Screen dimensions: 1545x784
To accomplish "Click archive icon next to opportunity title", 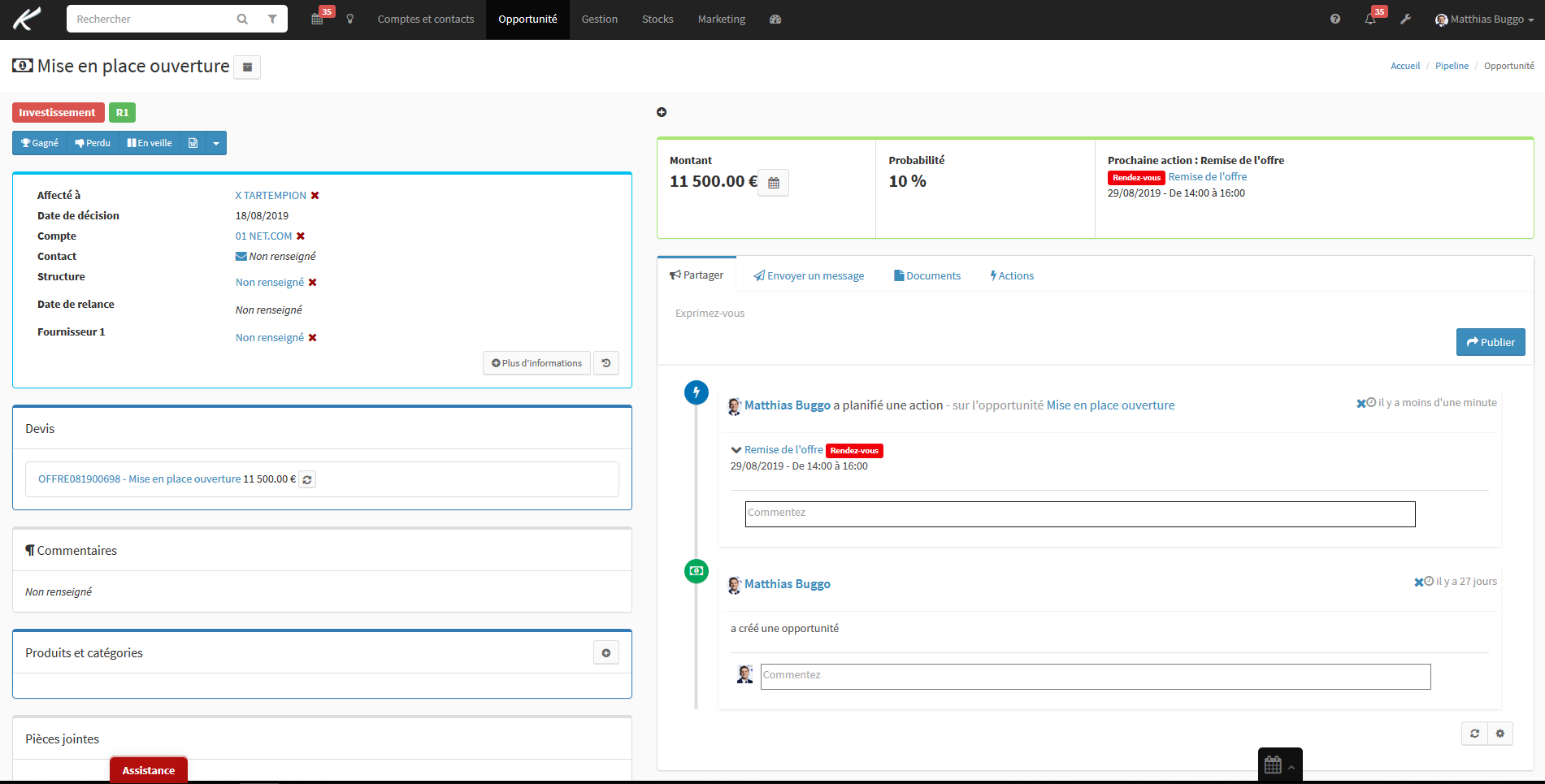I will coord(247,67).
